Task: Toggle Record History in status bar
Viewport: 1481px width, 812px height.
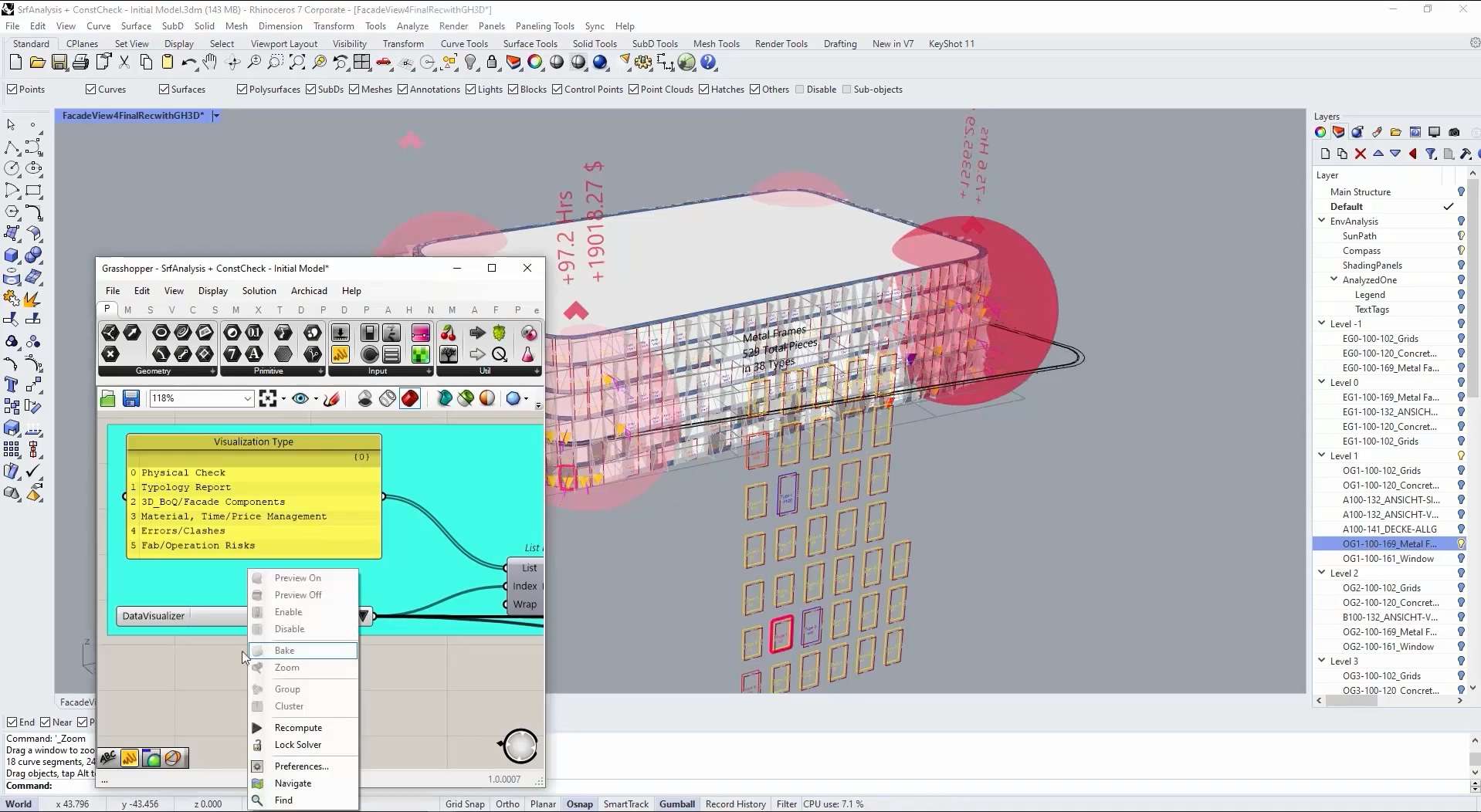Action: tap(736, 804)
